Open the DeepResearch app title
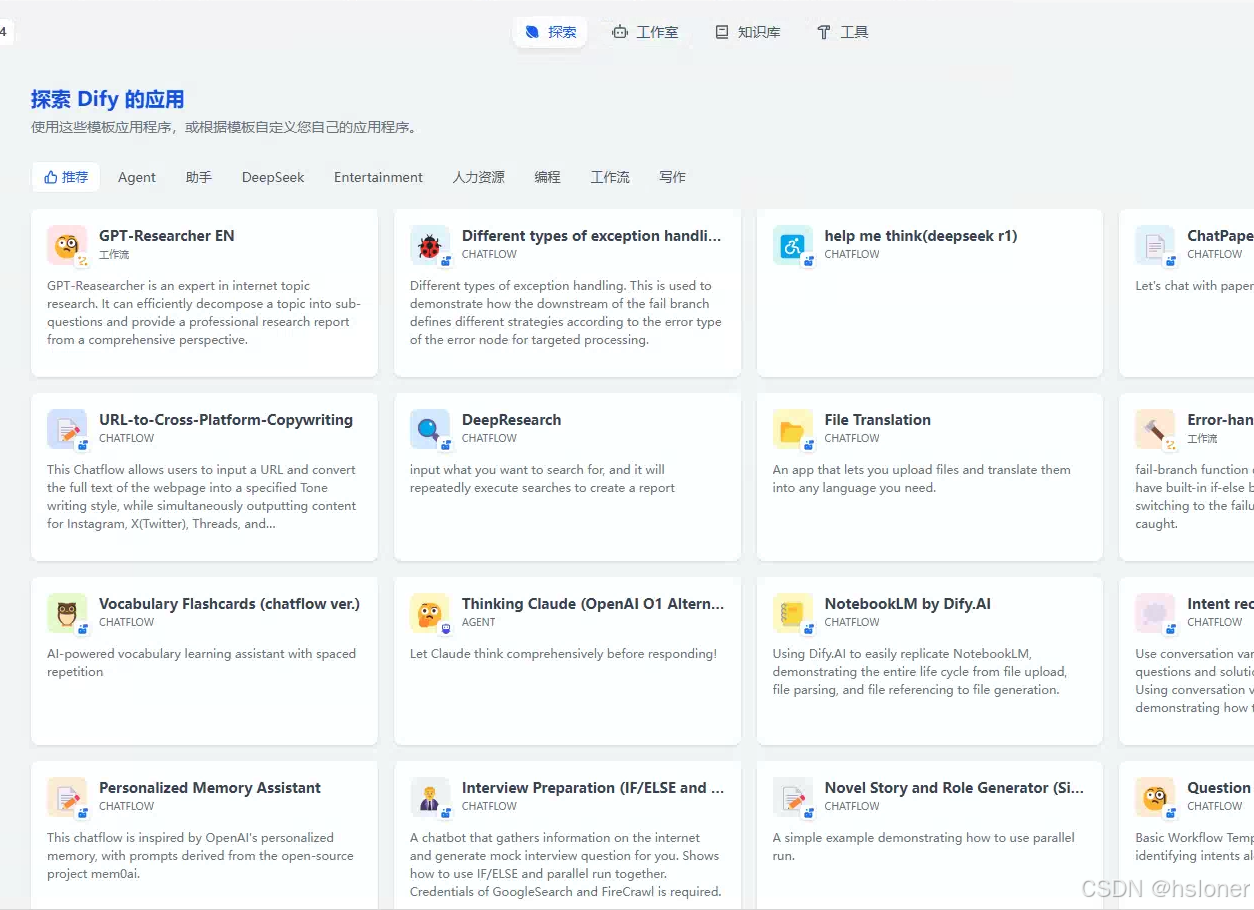This screenshot has height=910, width=1254. click(511, 420)
